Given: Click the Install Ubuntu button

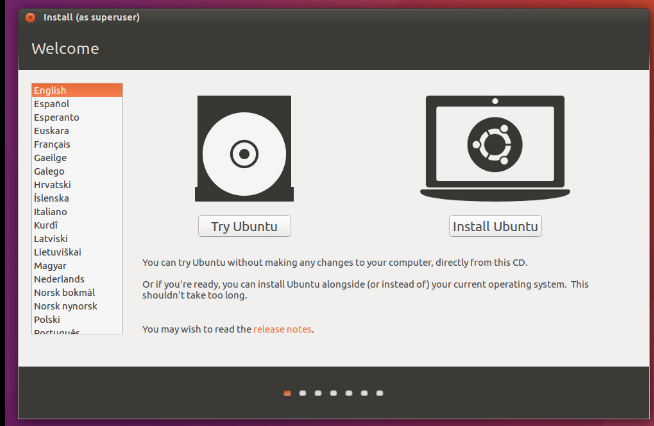Looking at the screenshot, I should (x=495, y=226).
